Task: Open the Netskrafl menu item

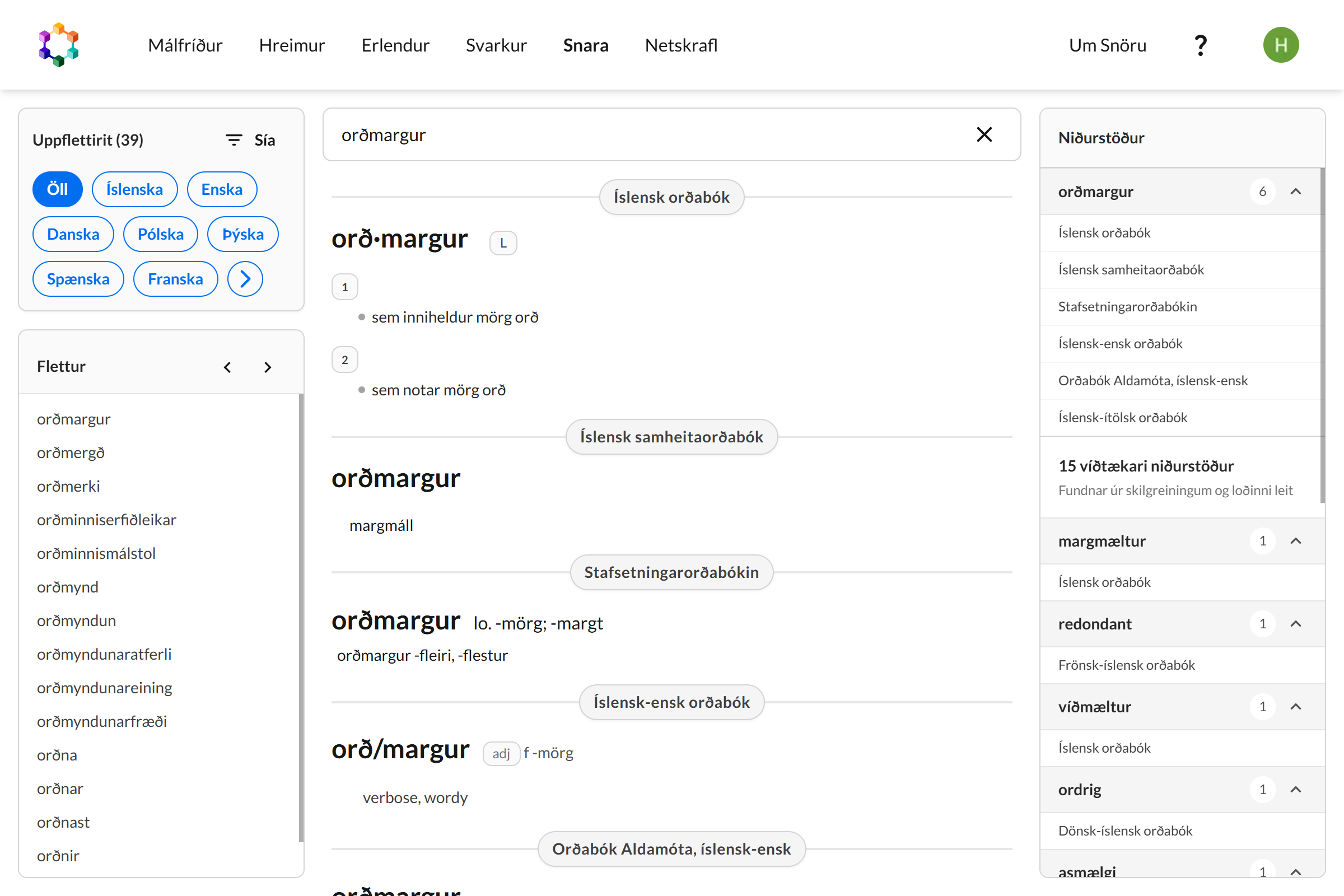Action: pos(680,45)
